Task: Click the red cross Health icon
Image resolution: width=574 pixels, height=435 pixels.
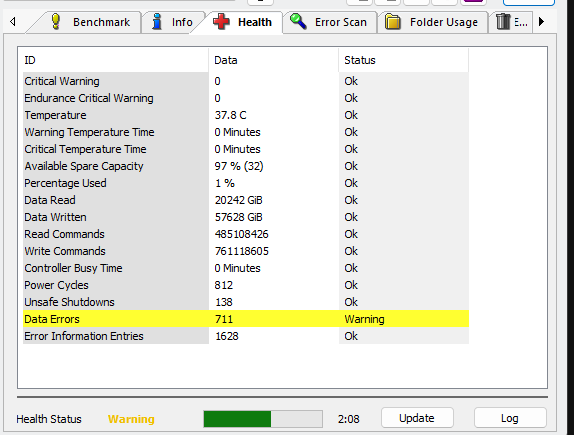Action: pyautogui.click(x=221, y=22)
